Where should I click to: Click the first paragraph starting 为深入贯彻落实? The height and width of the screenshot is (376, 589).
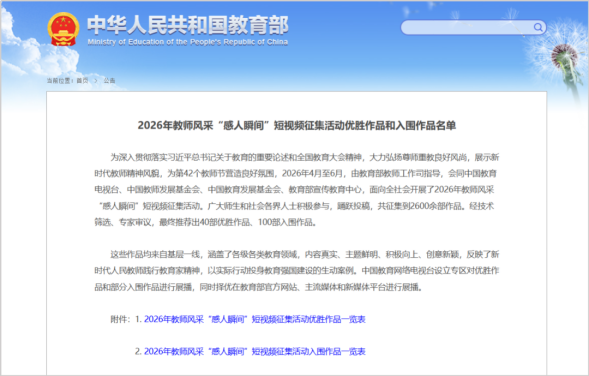tap(297, 190)
